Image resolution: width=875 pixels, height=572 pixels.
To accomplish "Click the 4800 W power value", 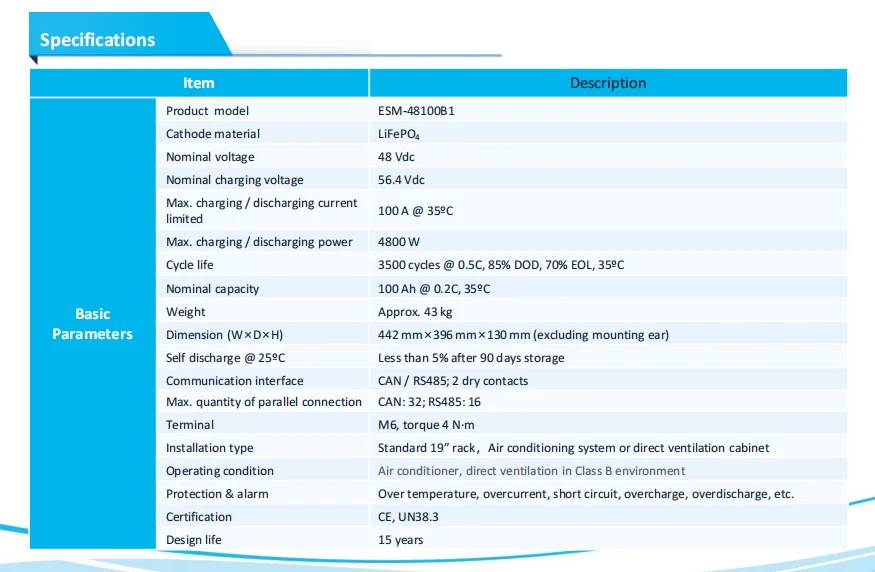I will tap(399, 242).
